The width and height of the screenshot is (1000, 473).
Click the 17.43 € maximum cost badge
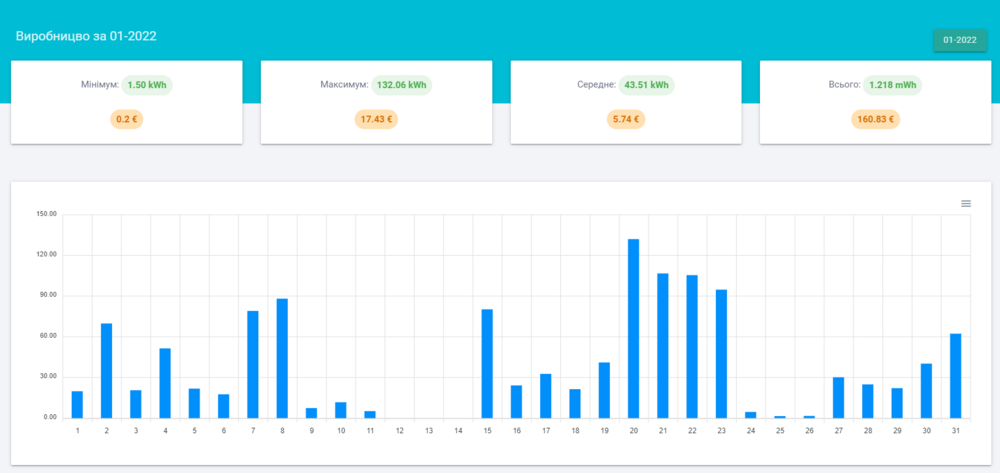[x=376, y=119]
